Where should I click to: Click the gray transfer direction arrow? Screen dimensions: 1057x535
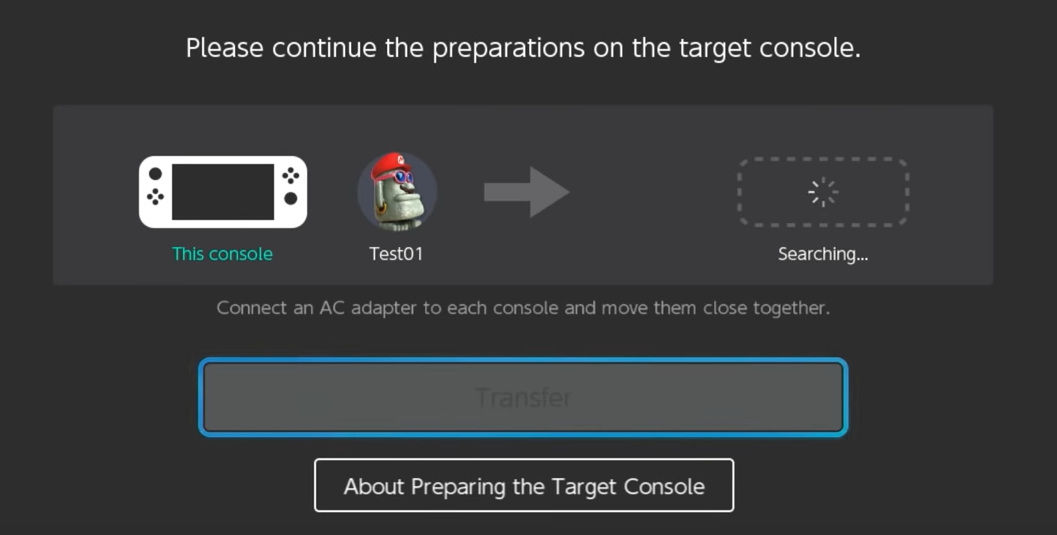526,192
